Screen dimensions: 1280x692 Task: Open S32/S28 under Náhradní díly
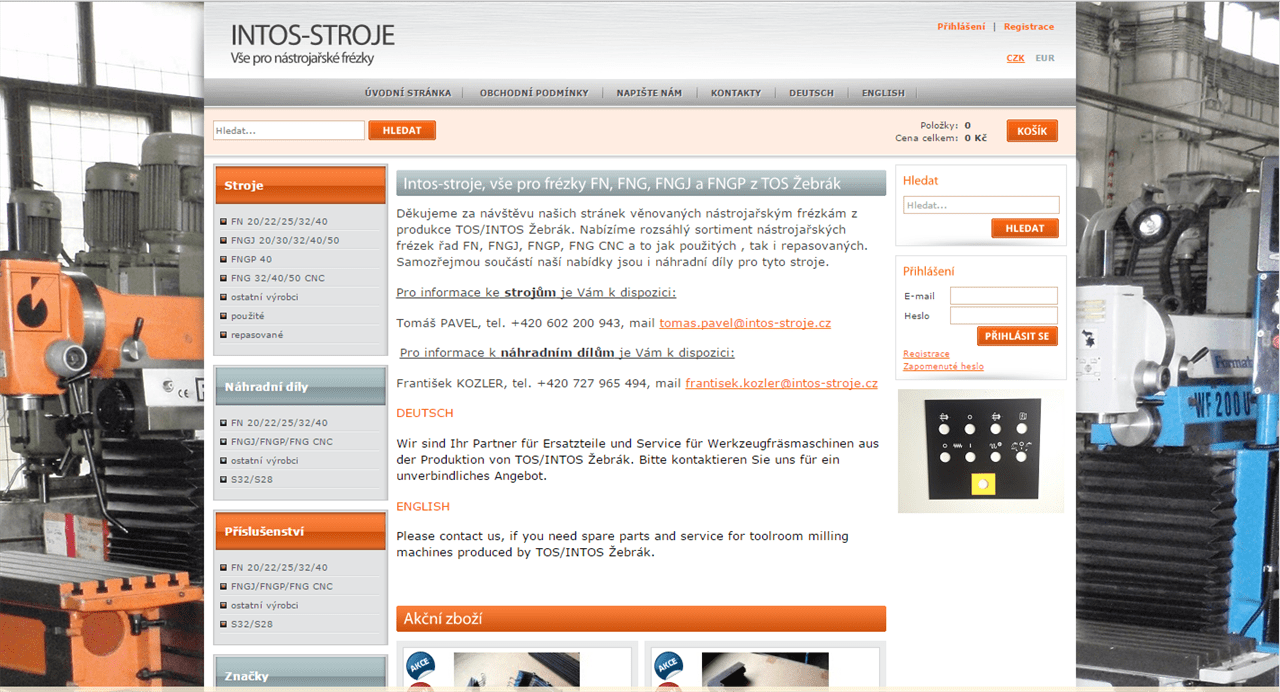(x=252, y=480)
